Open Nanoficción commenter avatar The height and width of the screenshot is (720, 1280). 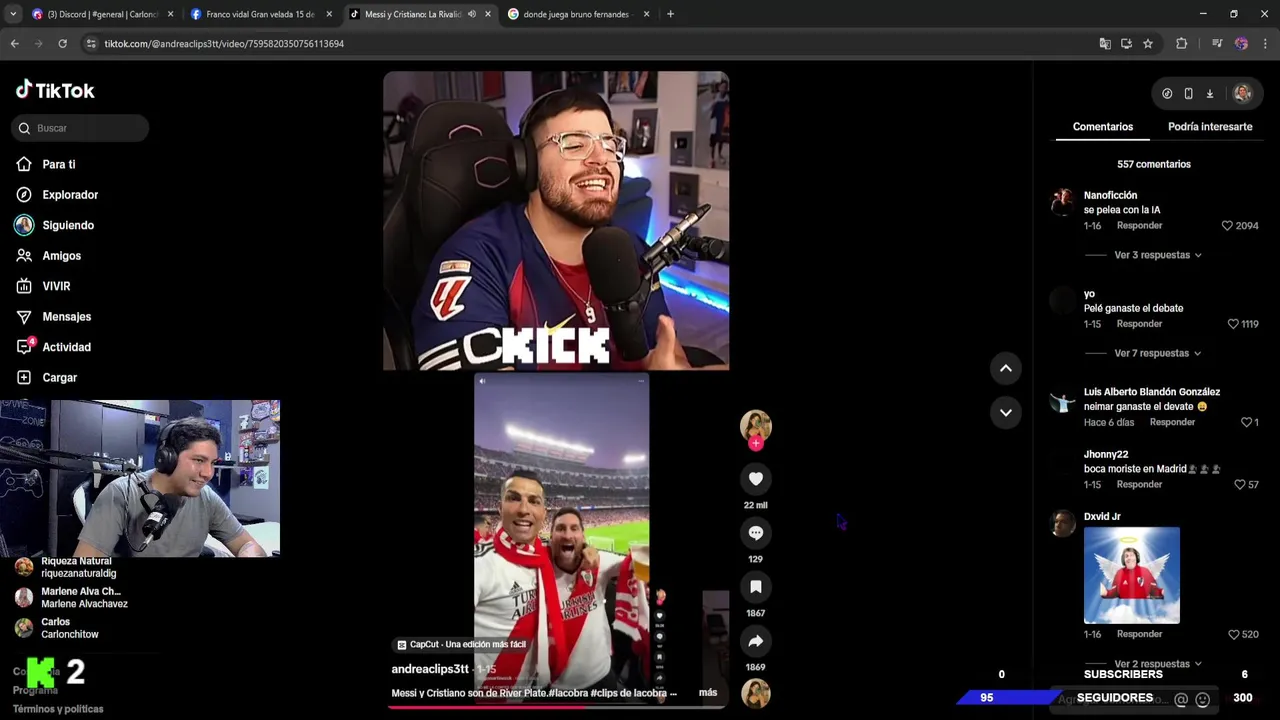[x=1062, y=201]
